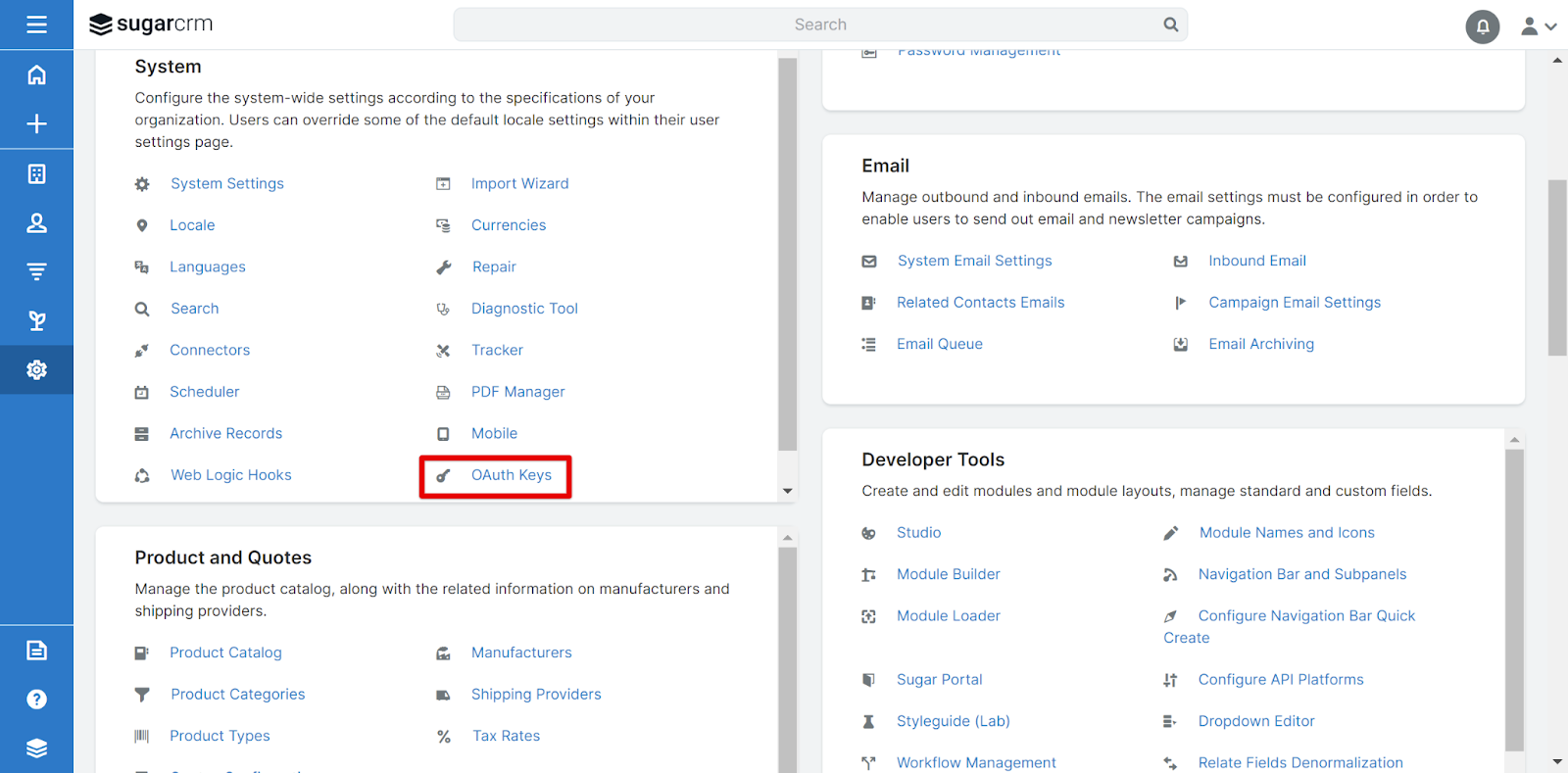Open Contacts person icon in sidebar

36,222
